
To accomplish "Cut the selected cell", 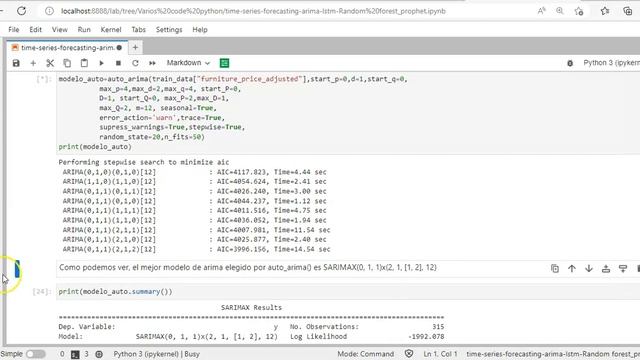I will tap(50, 63).
